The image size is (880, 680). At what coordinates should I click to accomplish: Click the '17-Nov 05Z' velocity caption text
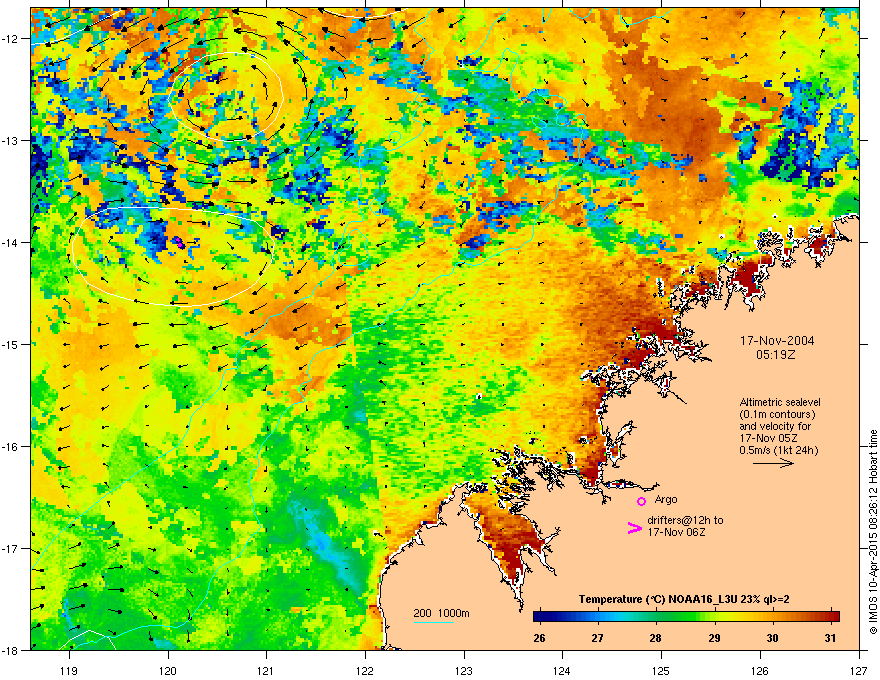(768, 438)
